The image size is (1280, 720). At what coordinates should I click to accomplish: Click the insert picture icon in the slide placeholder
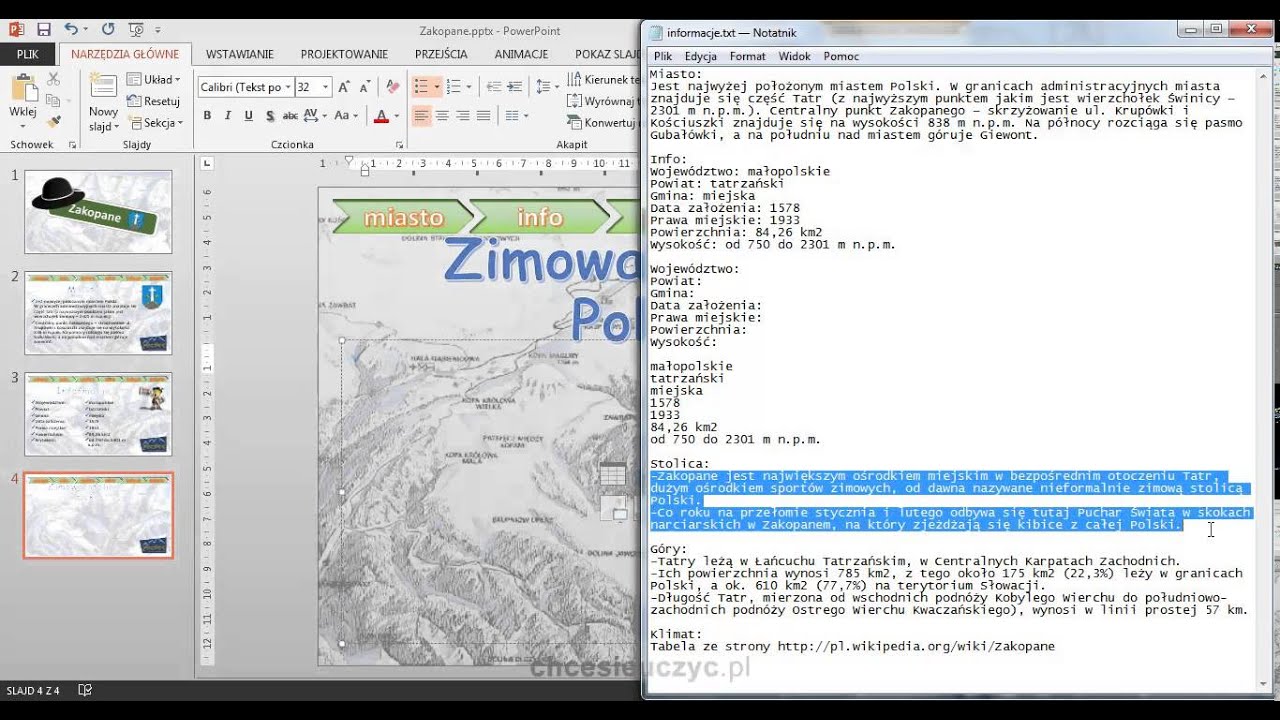click(x=613, y=508)
